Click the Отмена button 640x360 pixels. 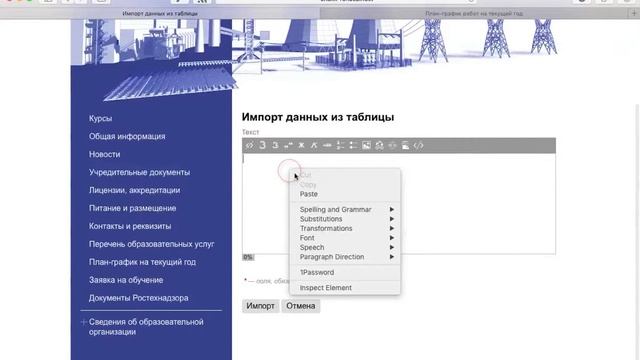(x=301, y=306)
